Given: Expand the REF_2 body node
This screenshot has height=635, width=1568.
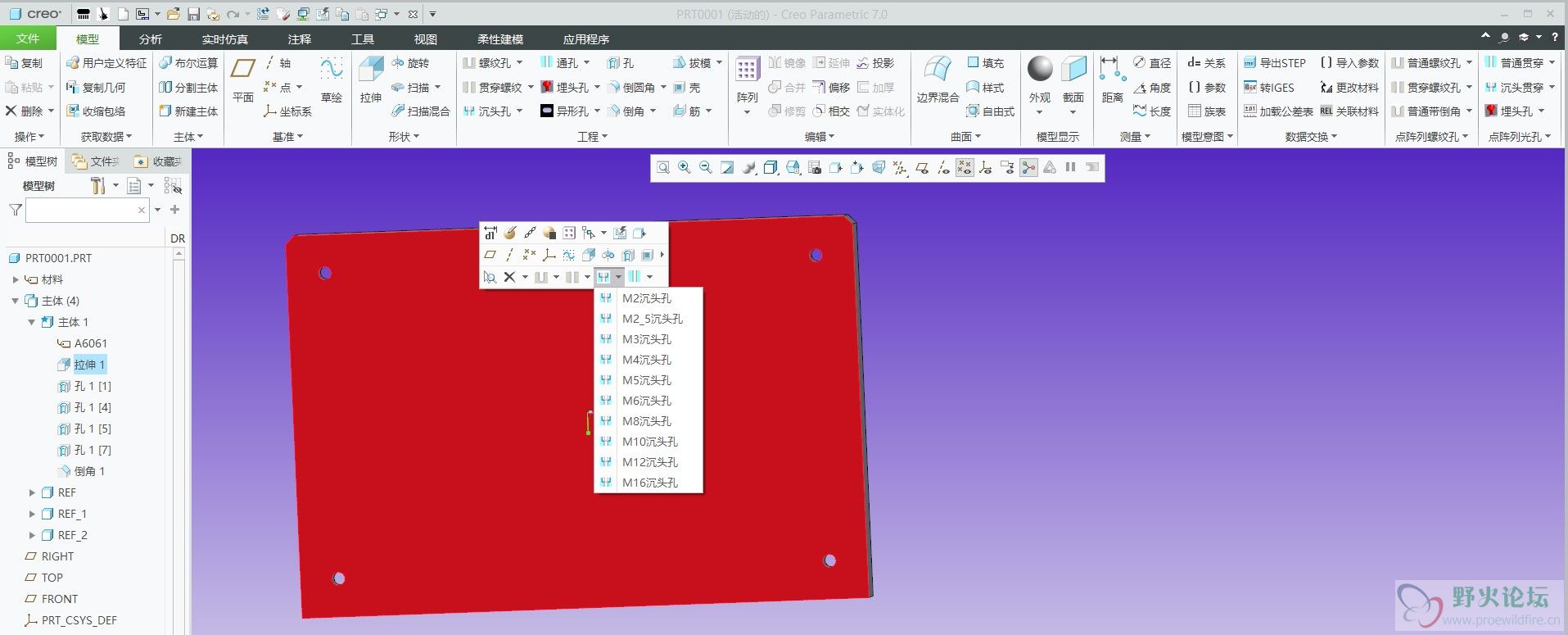Looking at the screenshot, I should pyautogui.click(x=32, y=535).
